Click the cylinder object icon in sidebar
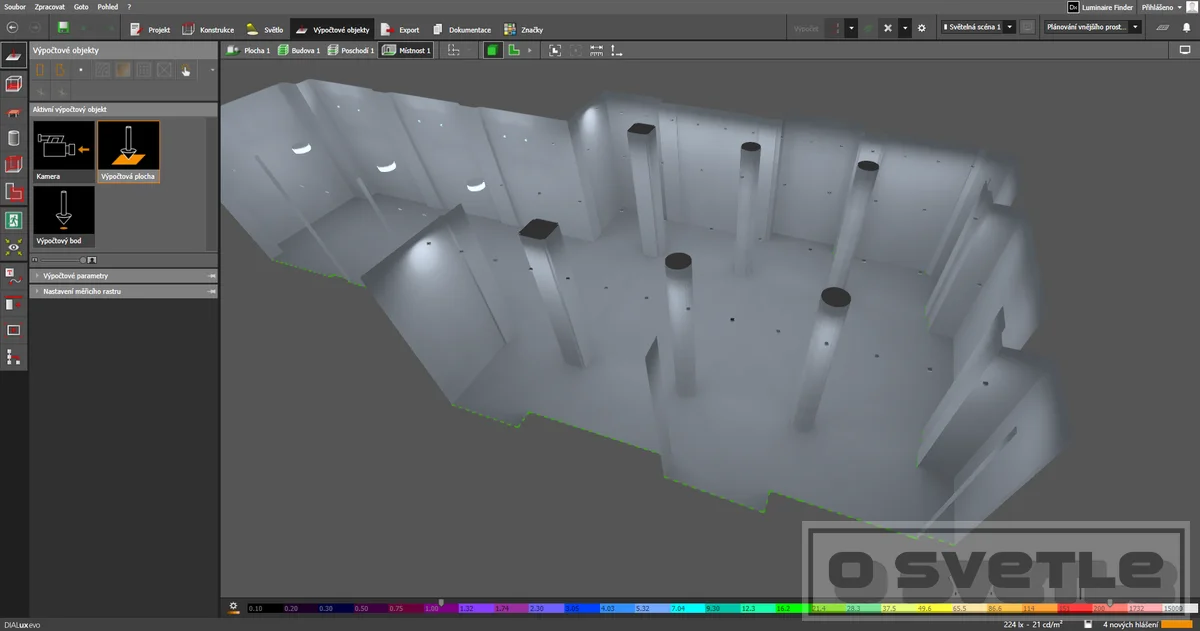The width and height of the screenshot is (1200, 631). coord(14,138)
